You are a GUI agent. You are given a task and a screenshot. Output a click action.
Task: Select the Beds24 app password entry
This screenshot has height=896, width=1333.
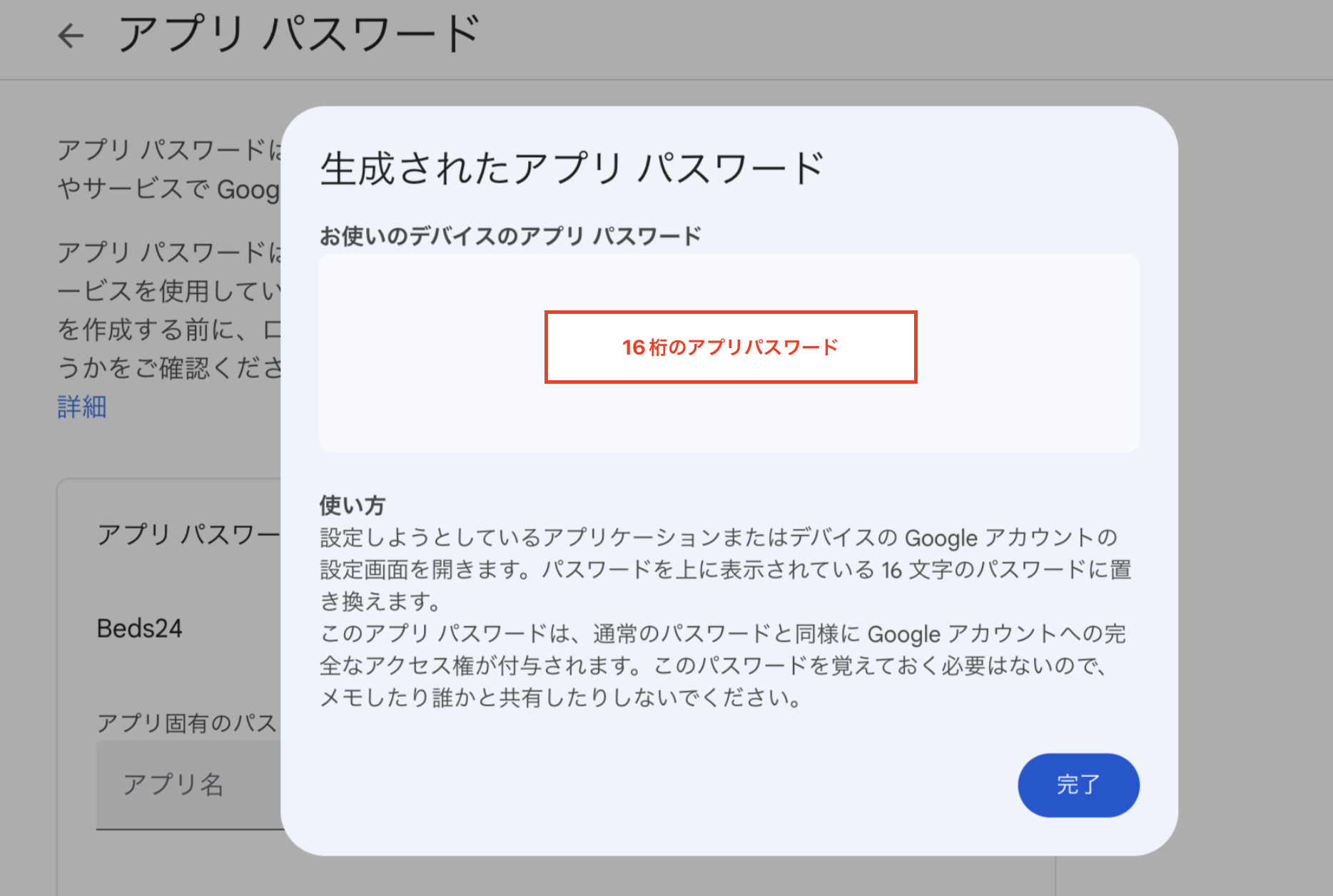tap(140, 628)
